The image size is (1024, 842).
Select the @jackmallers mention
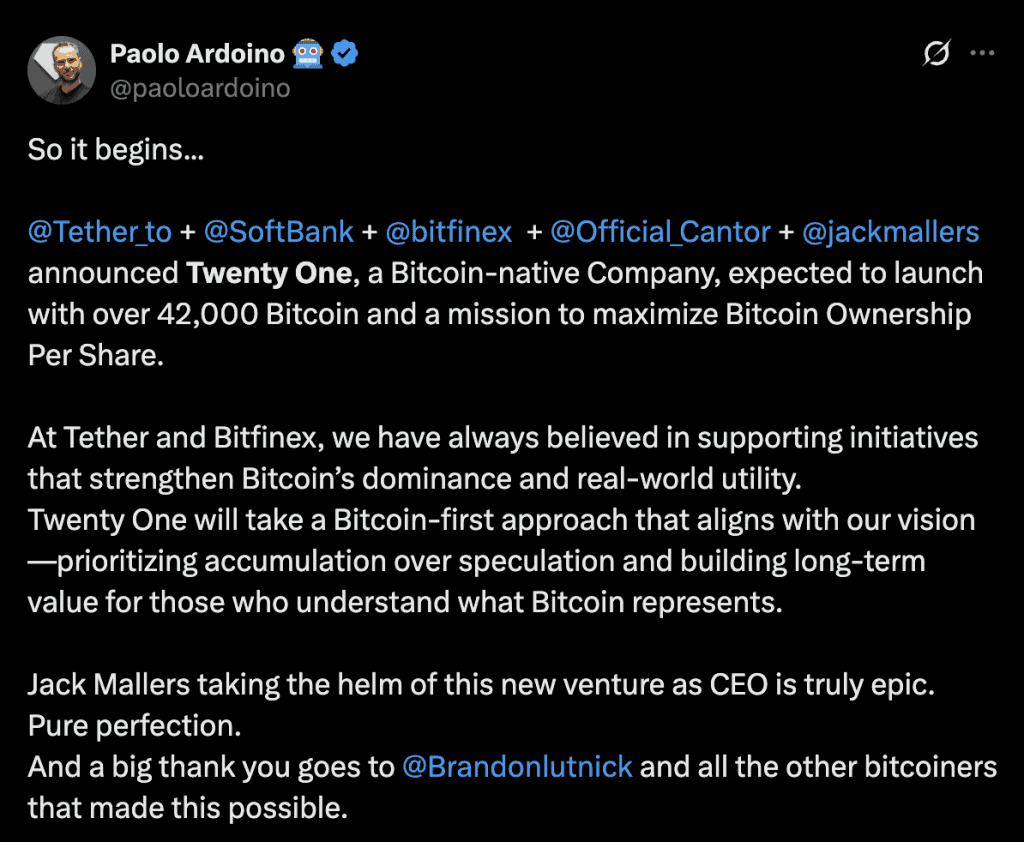point(890,232)
